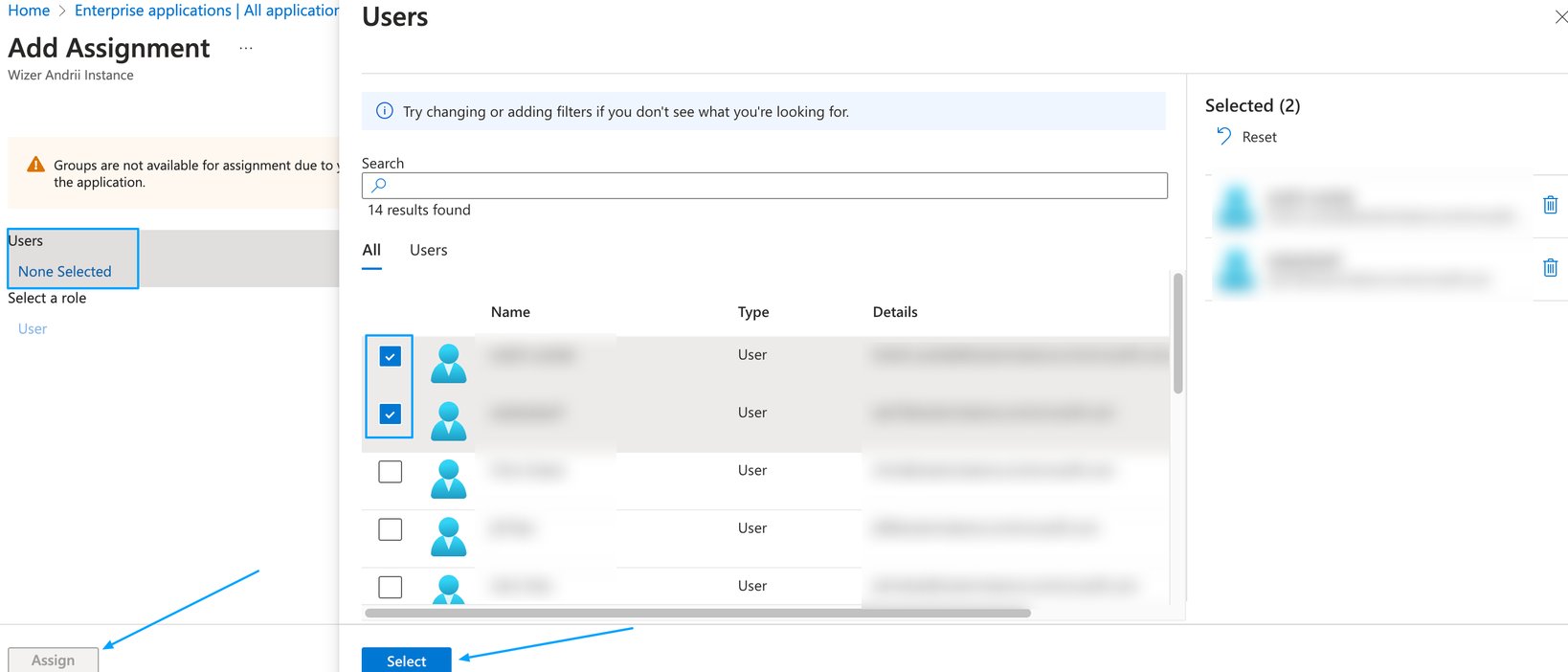Click the Reset undo arrow icon
Image resolution: width=1568 pixels, height=672 pixels.
click(1223, 136)
